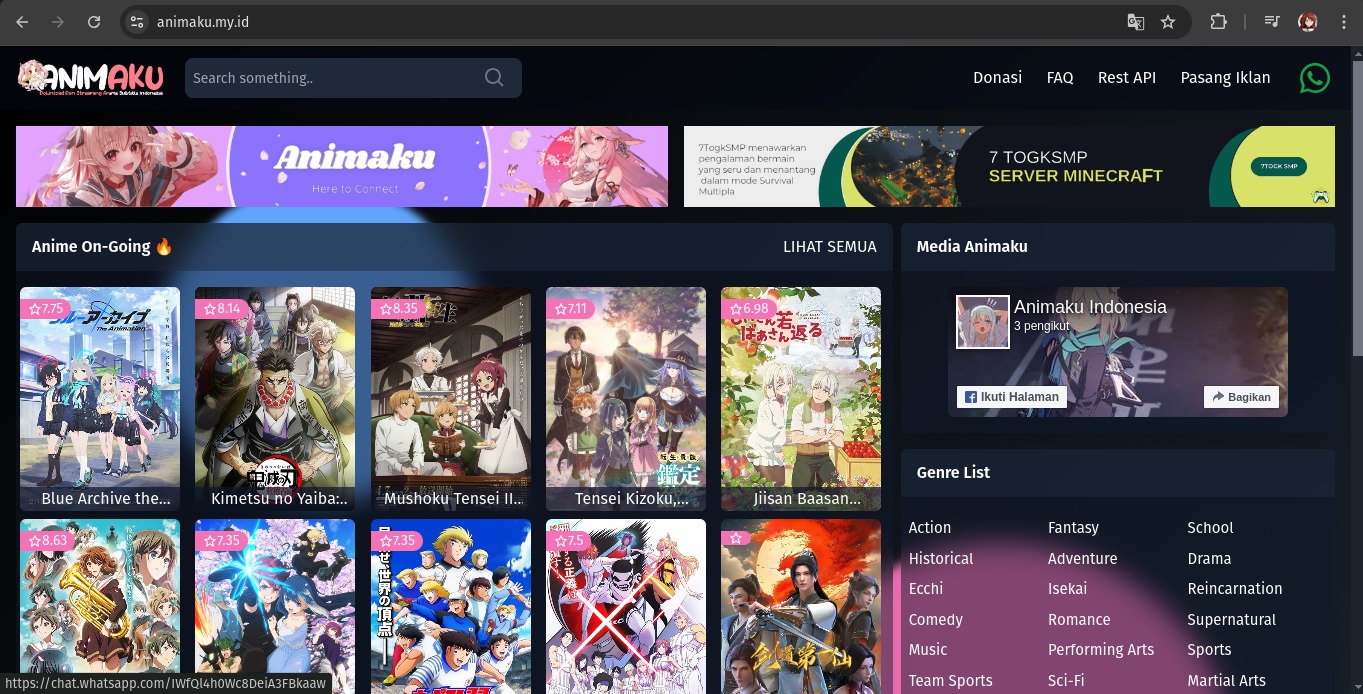
Task: Click the 7 TOGKSMP Minecraft server banner
Action: [x=1009, y=166]
